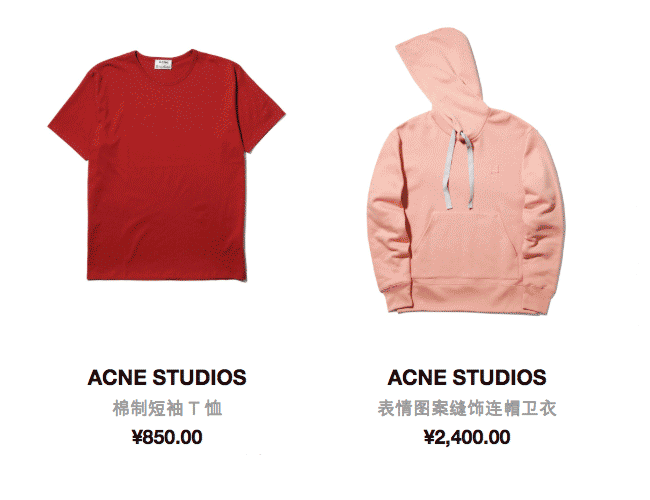Select the ¥850.00 price

click(x=167, y=437)
